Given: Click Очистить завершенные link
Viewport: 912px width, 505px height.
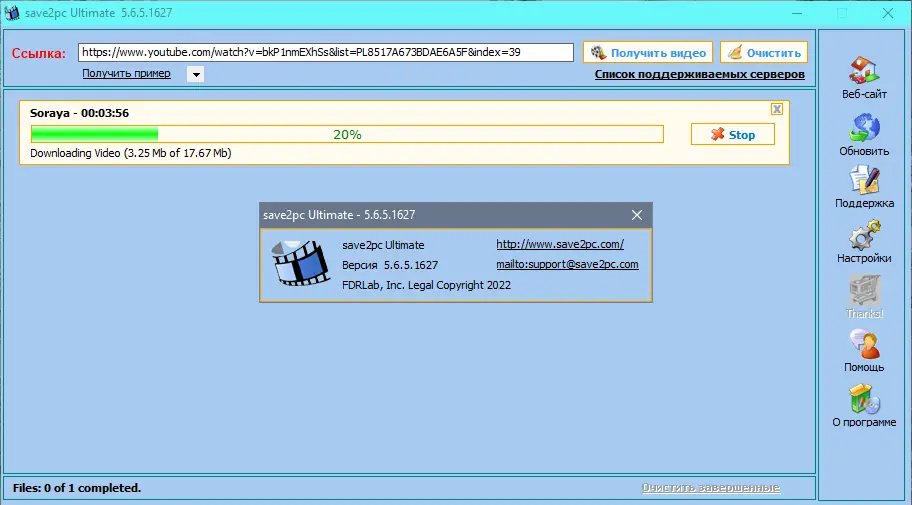Looking at the screenshot, I should (x=711, y=488).
